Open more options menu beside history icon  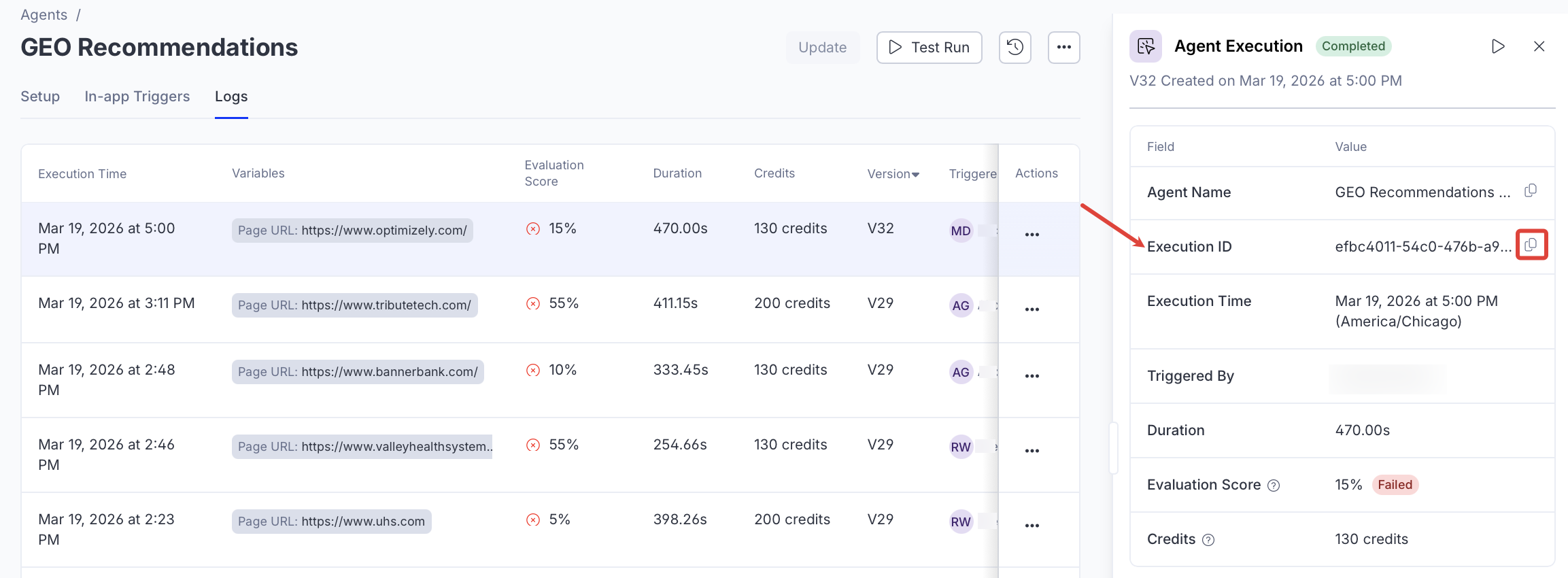tap(1063, 48)
